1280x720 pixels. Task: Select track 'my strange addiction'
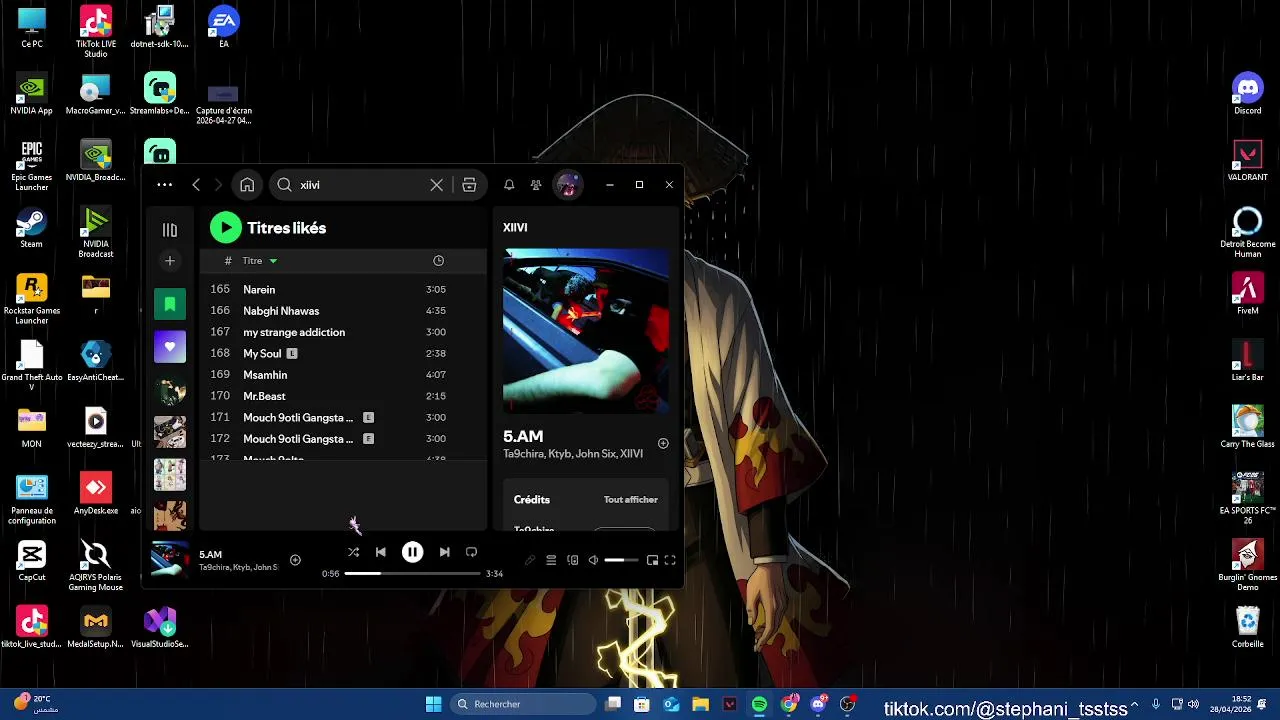[x=343, y=332]
